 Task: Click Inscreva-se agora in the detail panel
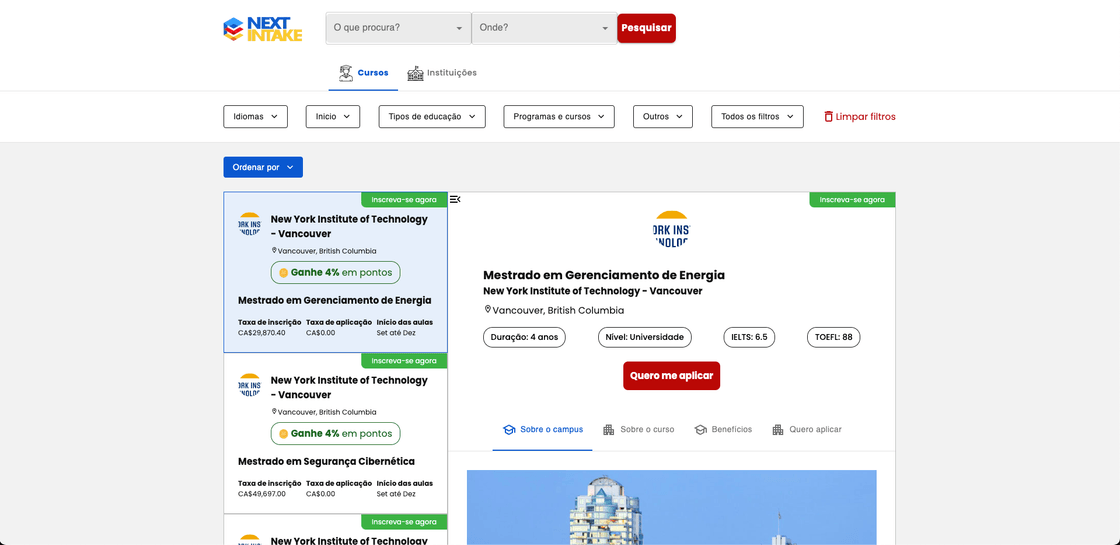coord(852,200)
